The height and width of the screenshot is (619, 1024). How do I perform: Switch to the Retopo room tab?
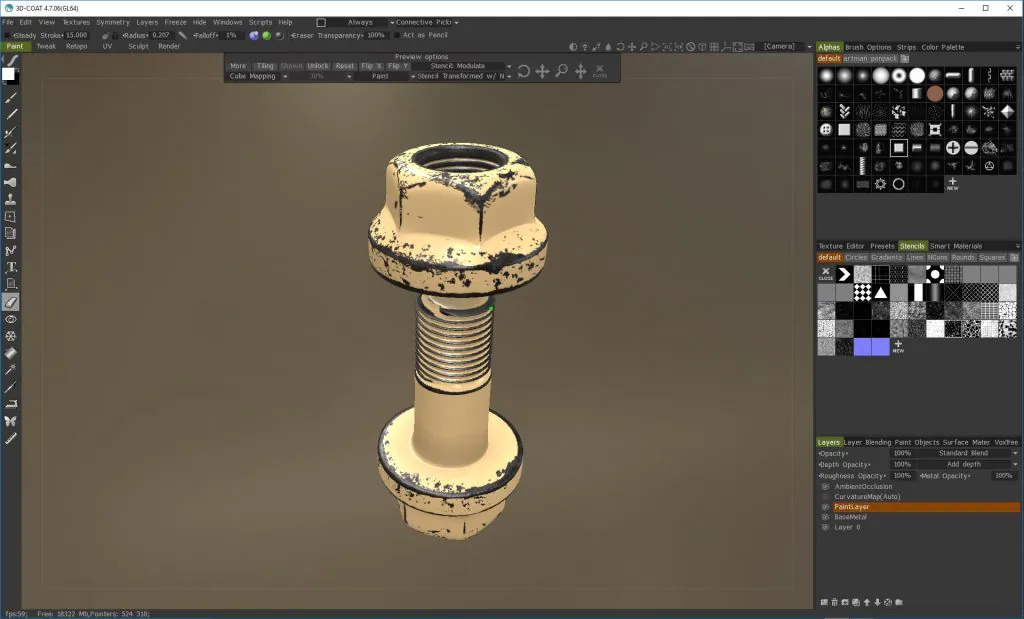[76, 46]
